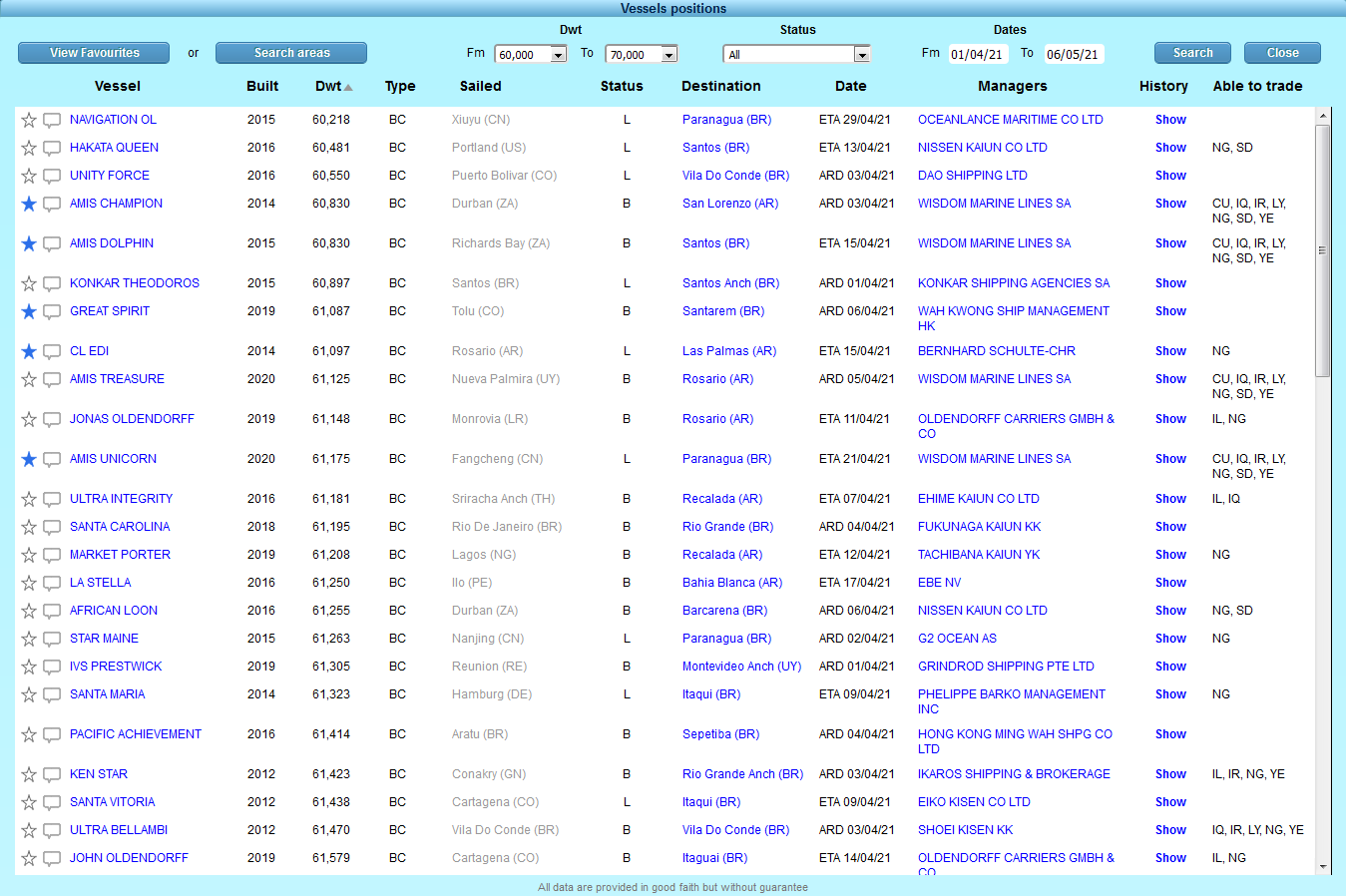Open comment bubble for PACIFIC ACHIEVEMENT

pyautogui.click(x=52, y=735)
